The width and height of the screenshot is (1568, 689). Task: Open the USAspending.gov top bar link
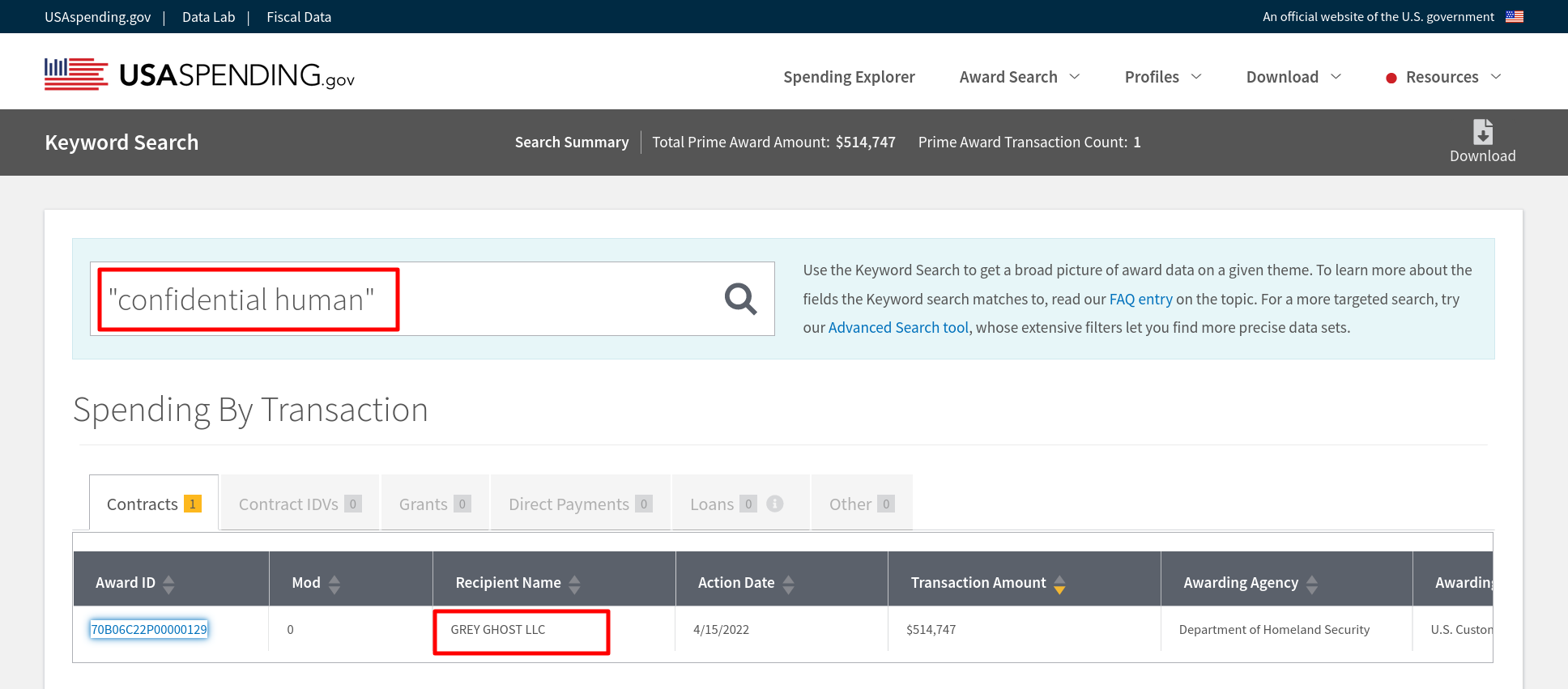click(97, 17)
